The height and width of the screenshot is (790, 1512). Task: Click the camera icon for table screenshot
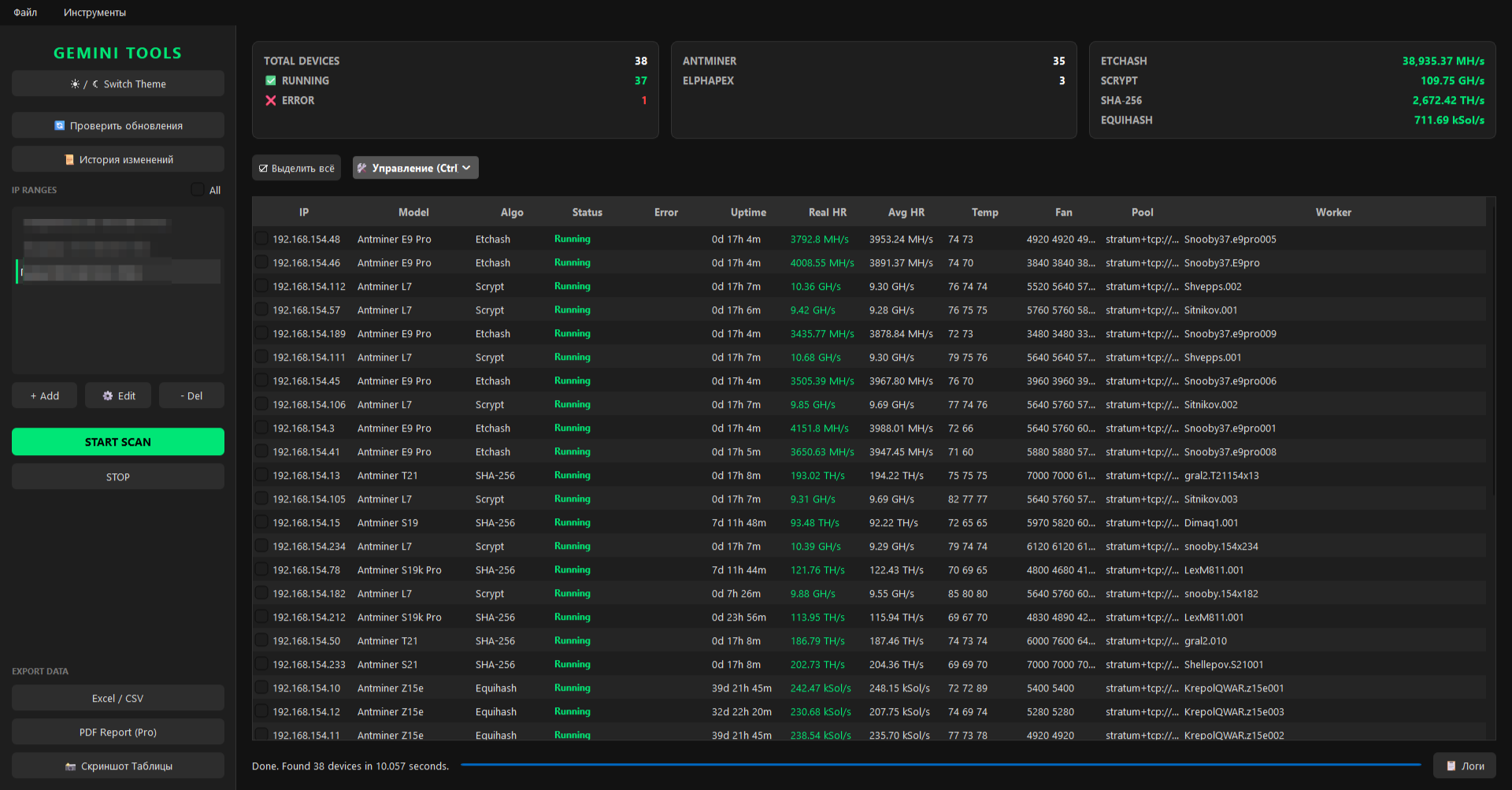coord(71,766)
